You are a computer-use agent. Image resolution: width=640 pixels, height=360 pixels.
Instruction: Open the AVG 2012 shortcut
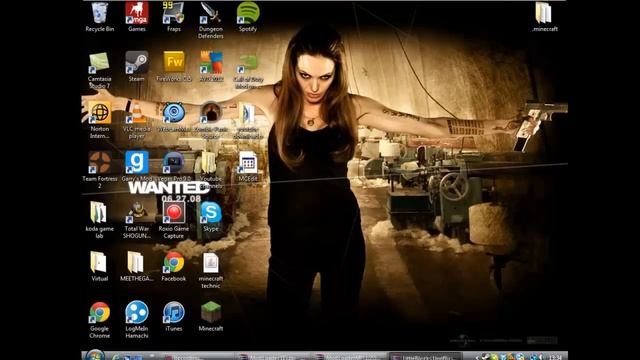pos(211,63)
